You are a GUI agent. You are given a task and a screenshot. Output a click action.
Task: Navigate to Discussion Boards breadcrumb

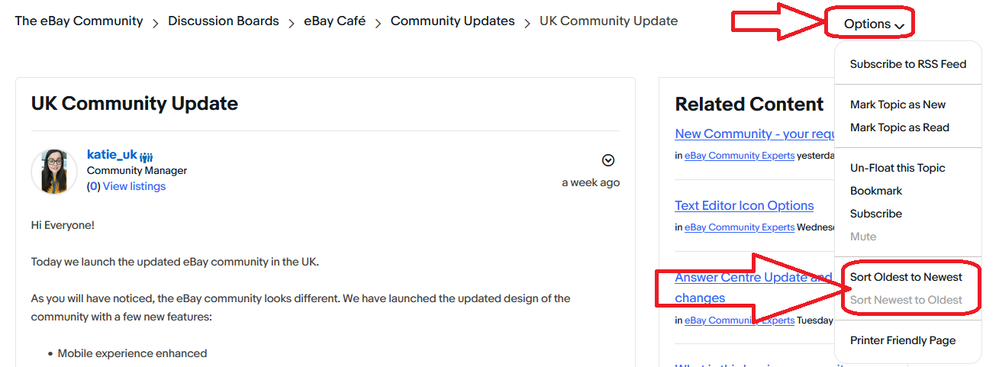click(x=224, y=21)
